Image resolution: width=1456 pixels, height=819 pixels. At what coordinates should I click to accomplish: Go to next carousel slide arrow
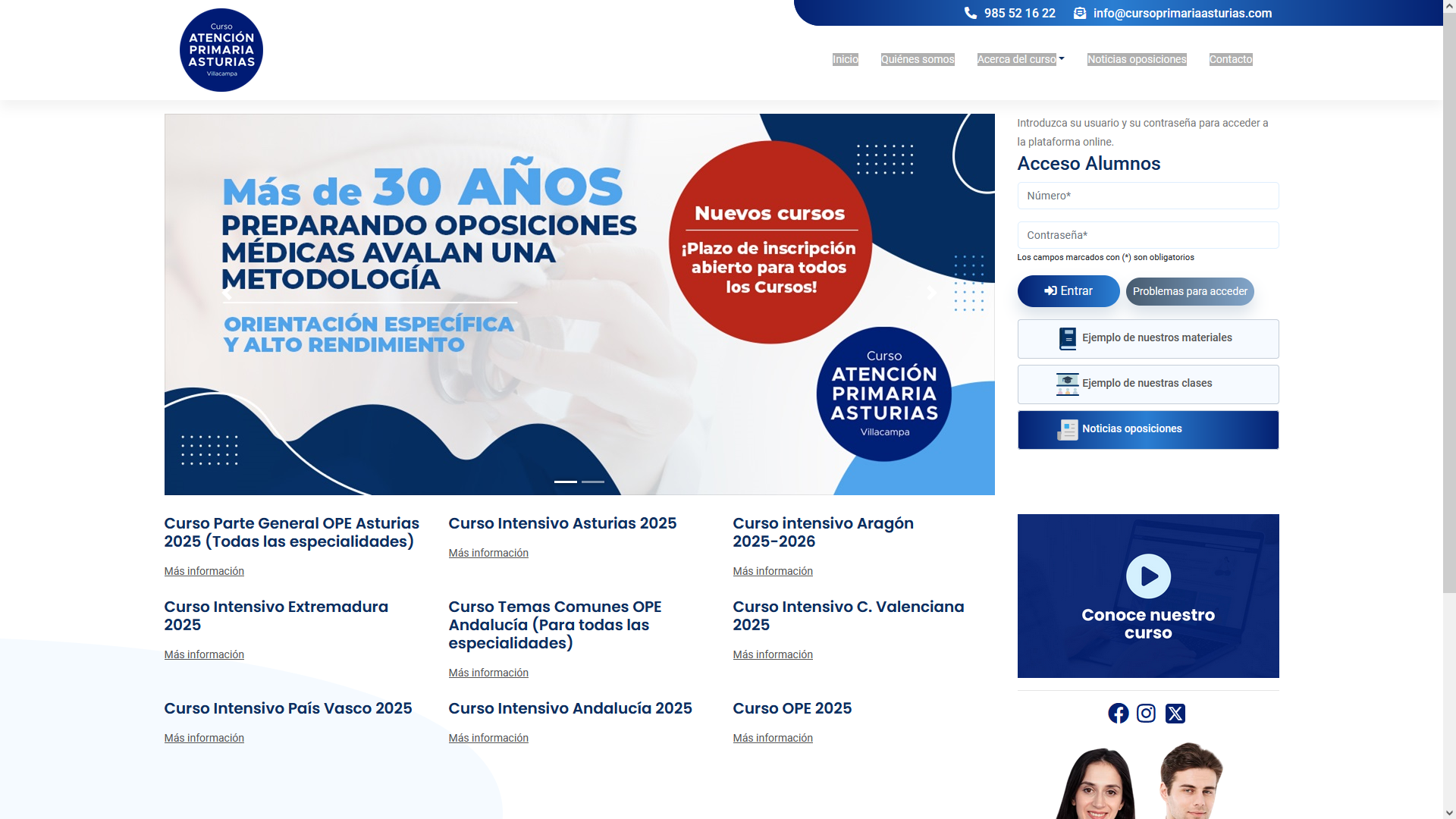[932, 293]
